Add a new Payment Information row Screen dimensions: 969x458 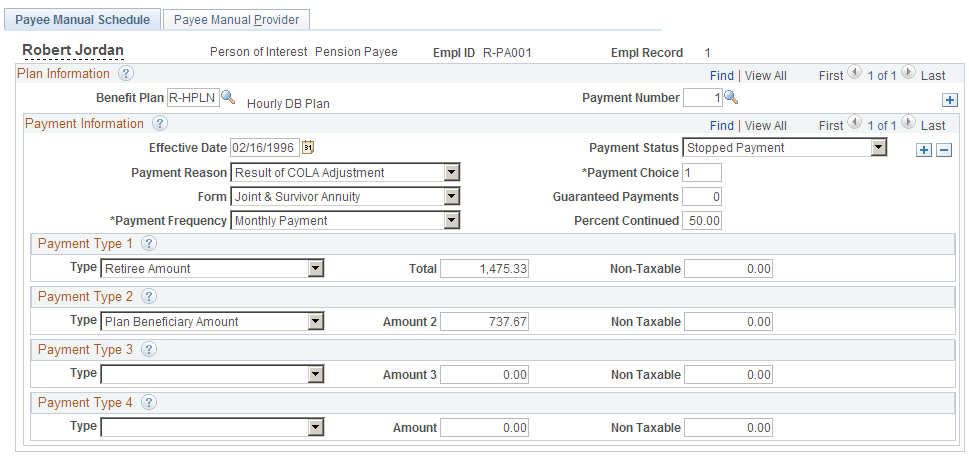(924, 150)
